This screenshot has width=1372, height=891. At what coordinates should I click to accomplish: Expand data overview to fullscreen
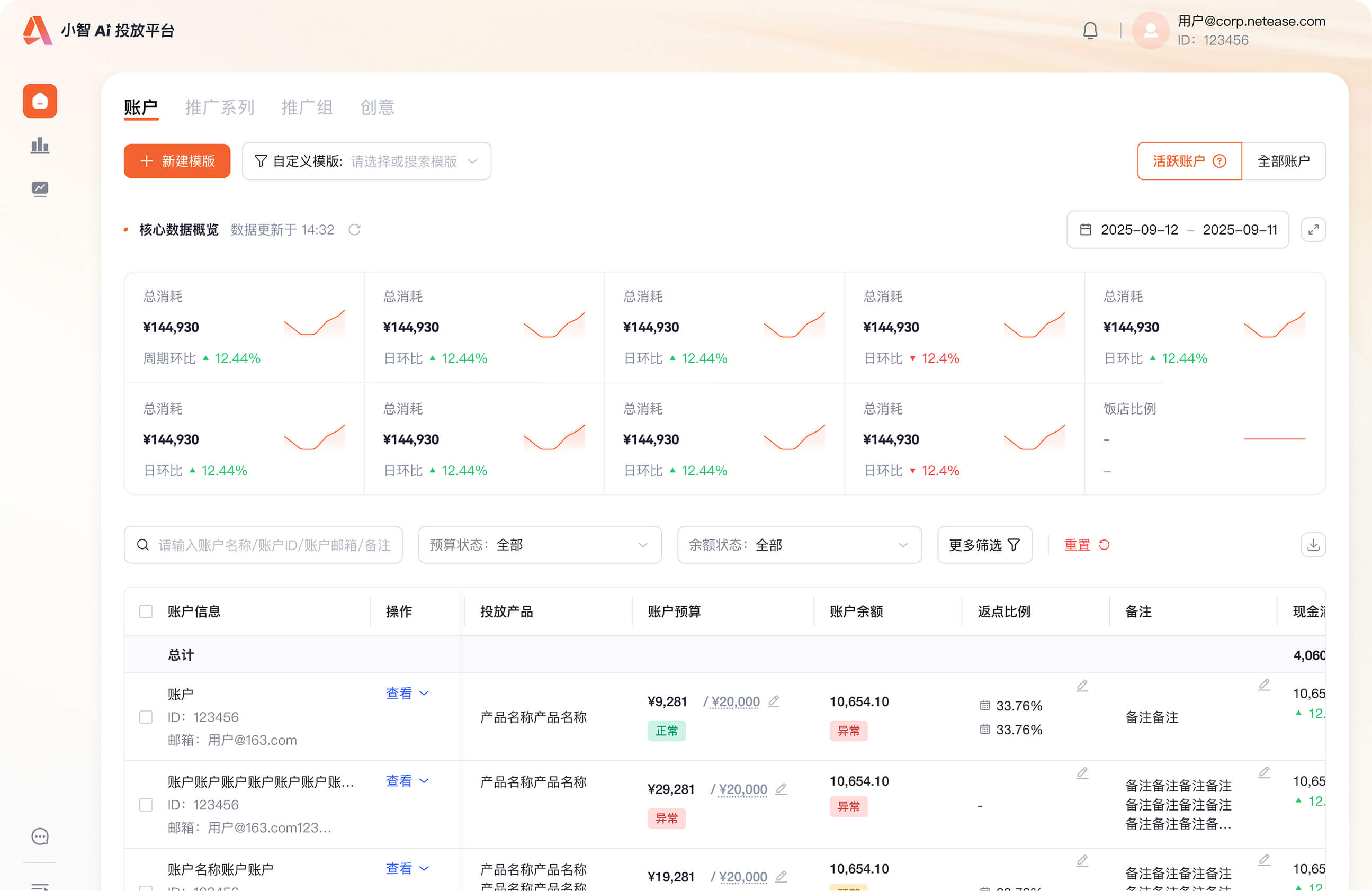(1313, 230)
